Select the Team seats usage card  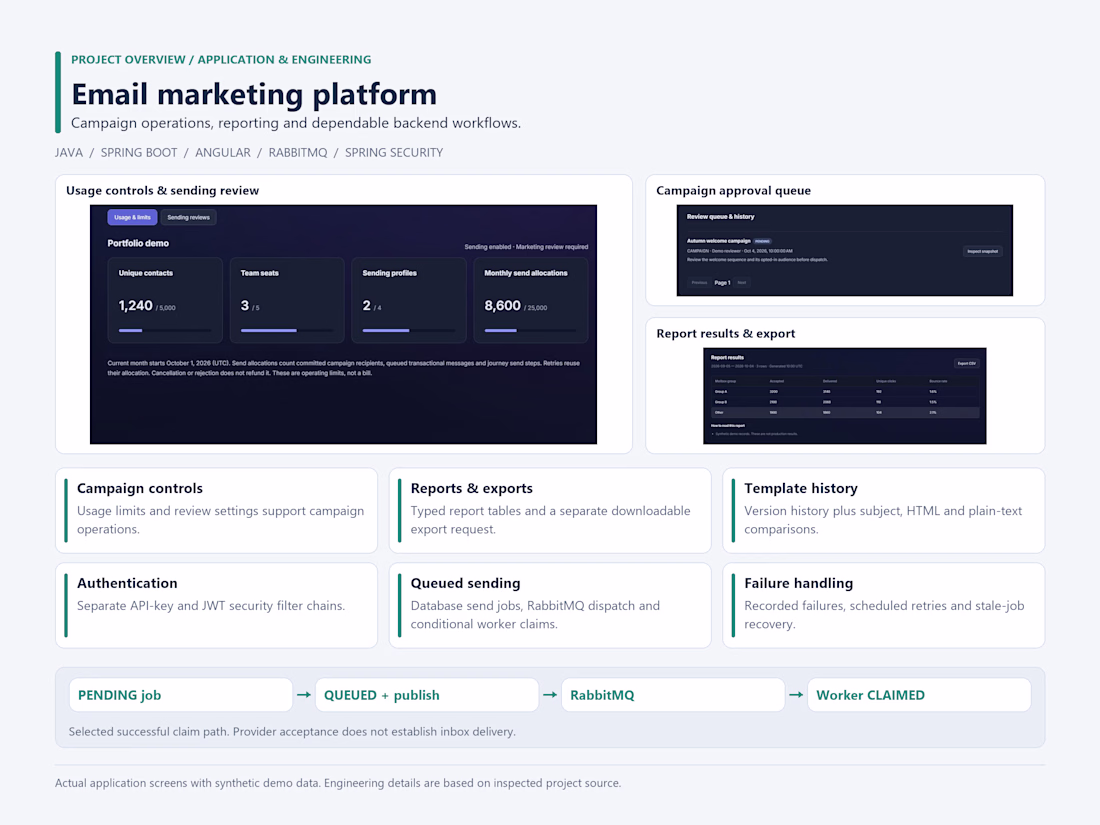point(287,300)
